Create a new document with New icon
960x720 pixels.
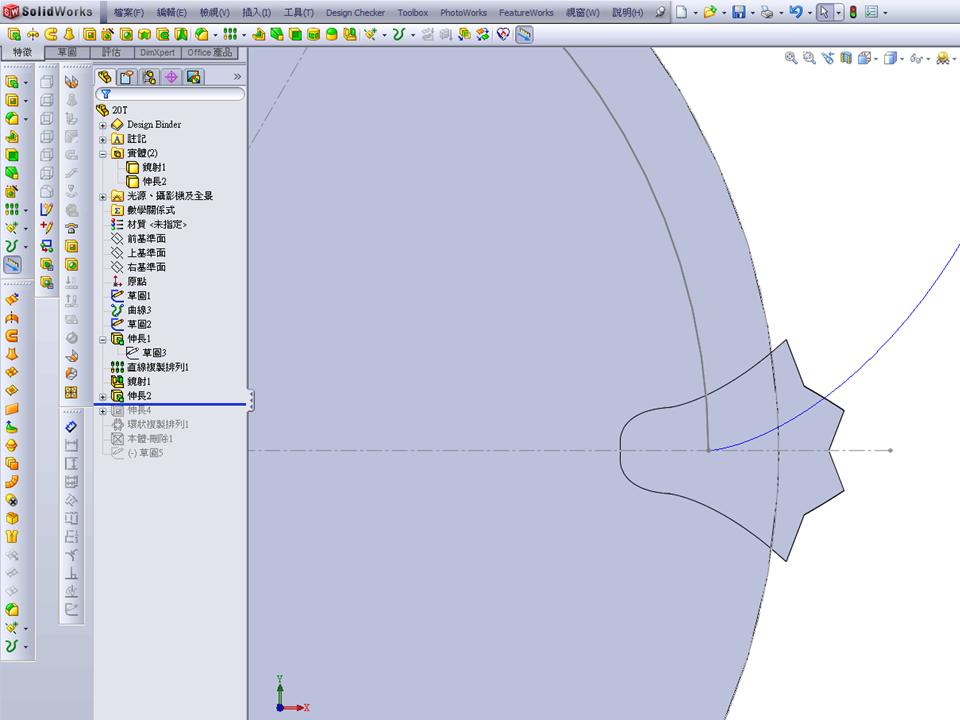(681, 12)
